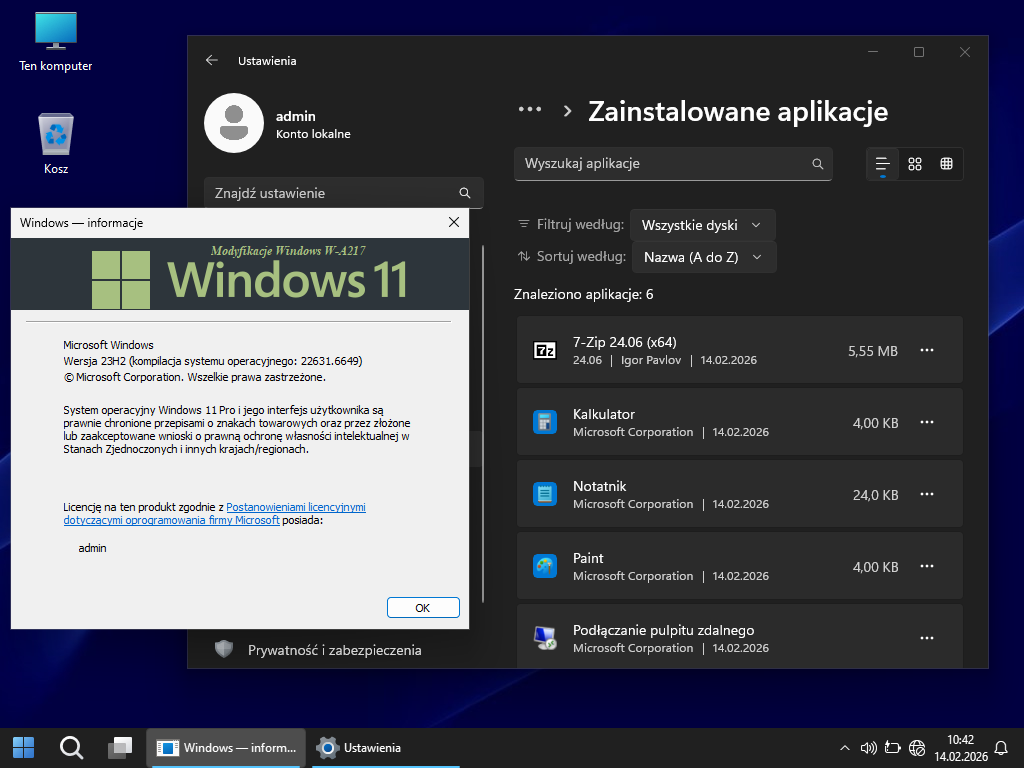Show hidden system tray icons

click(845, 747)
